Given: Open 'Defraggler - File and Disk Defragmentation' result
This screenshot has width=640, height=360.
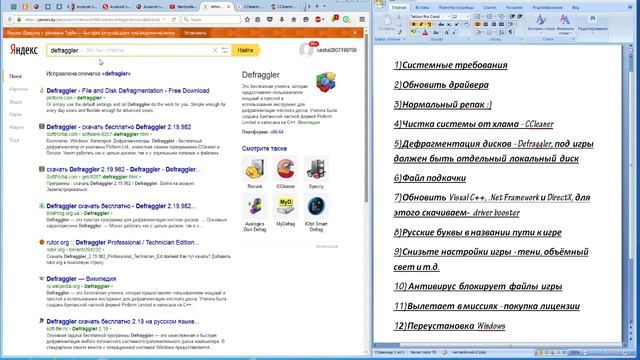Looking at the screenshot, I should [128, 91].
